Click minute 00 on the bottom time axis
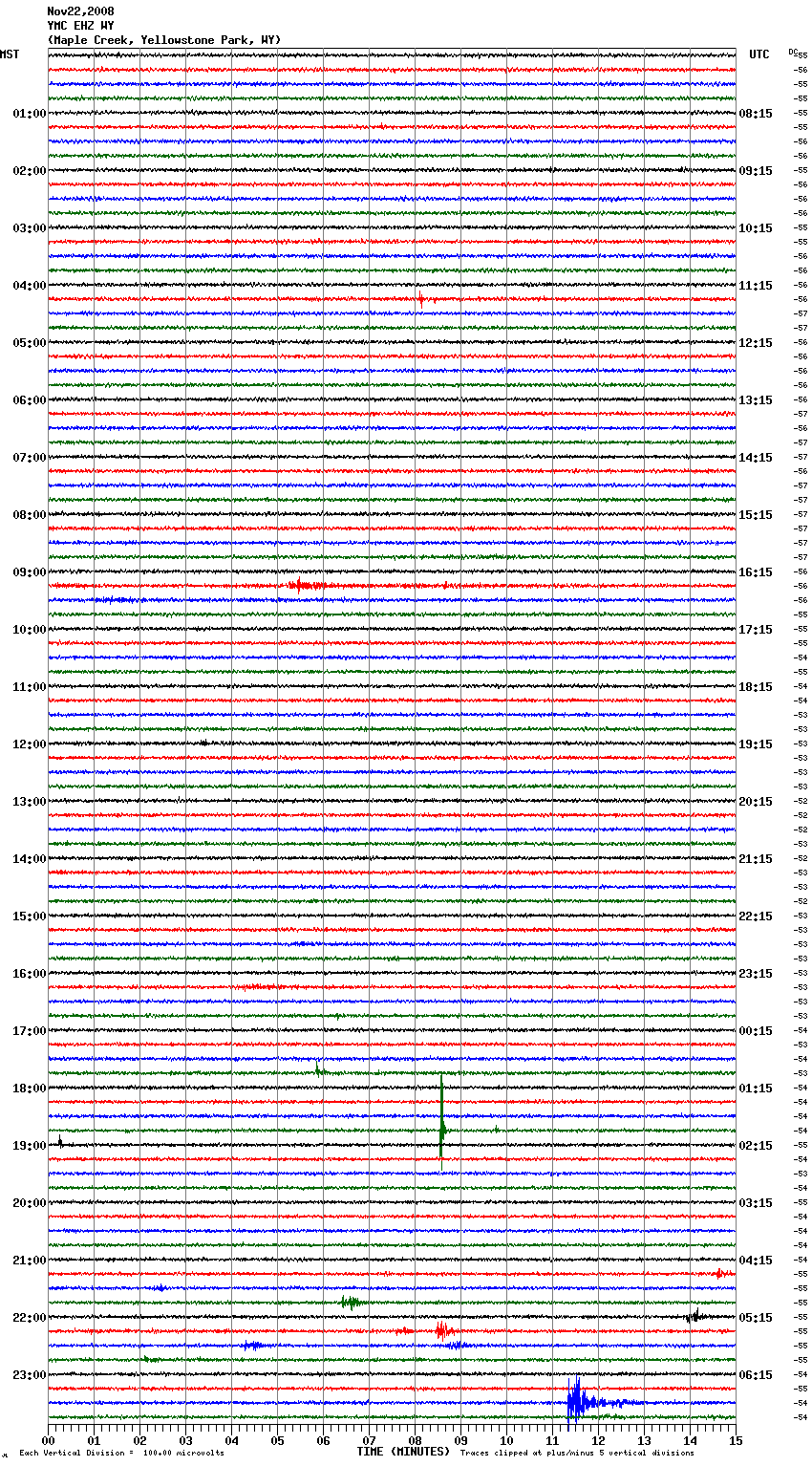This screenshot has height=1466, width=812. point(48,1440)
